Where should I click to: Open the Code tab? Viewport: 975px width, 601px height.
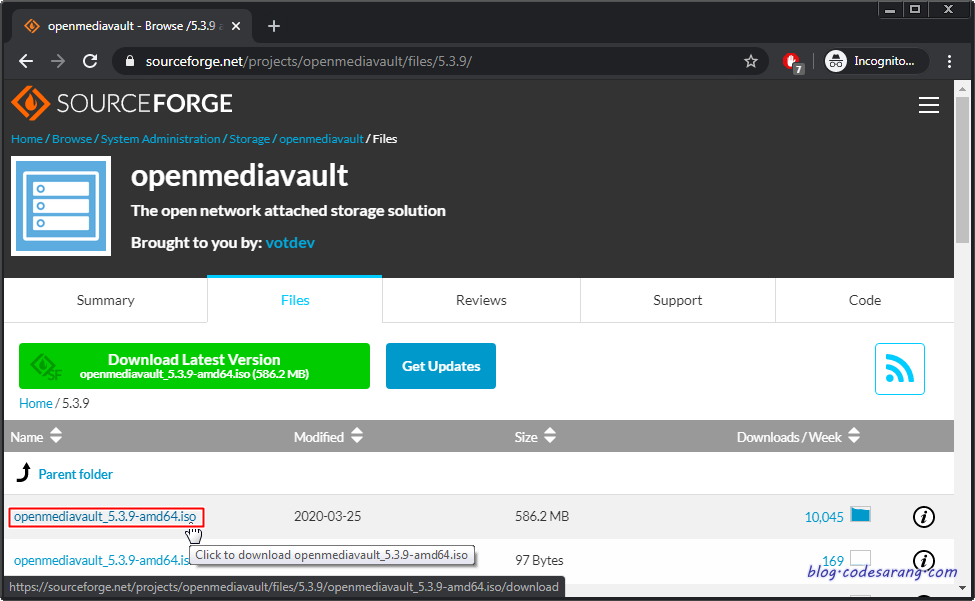[x=864, y=300]
